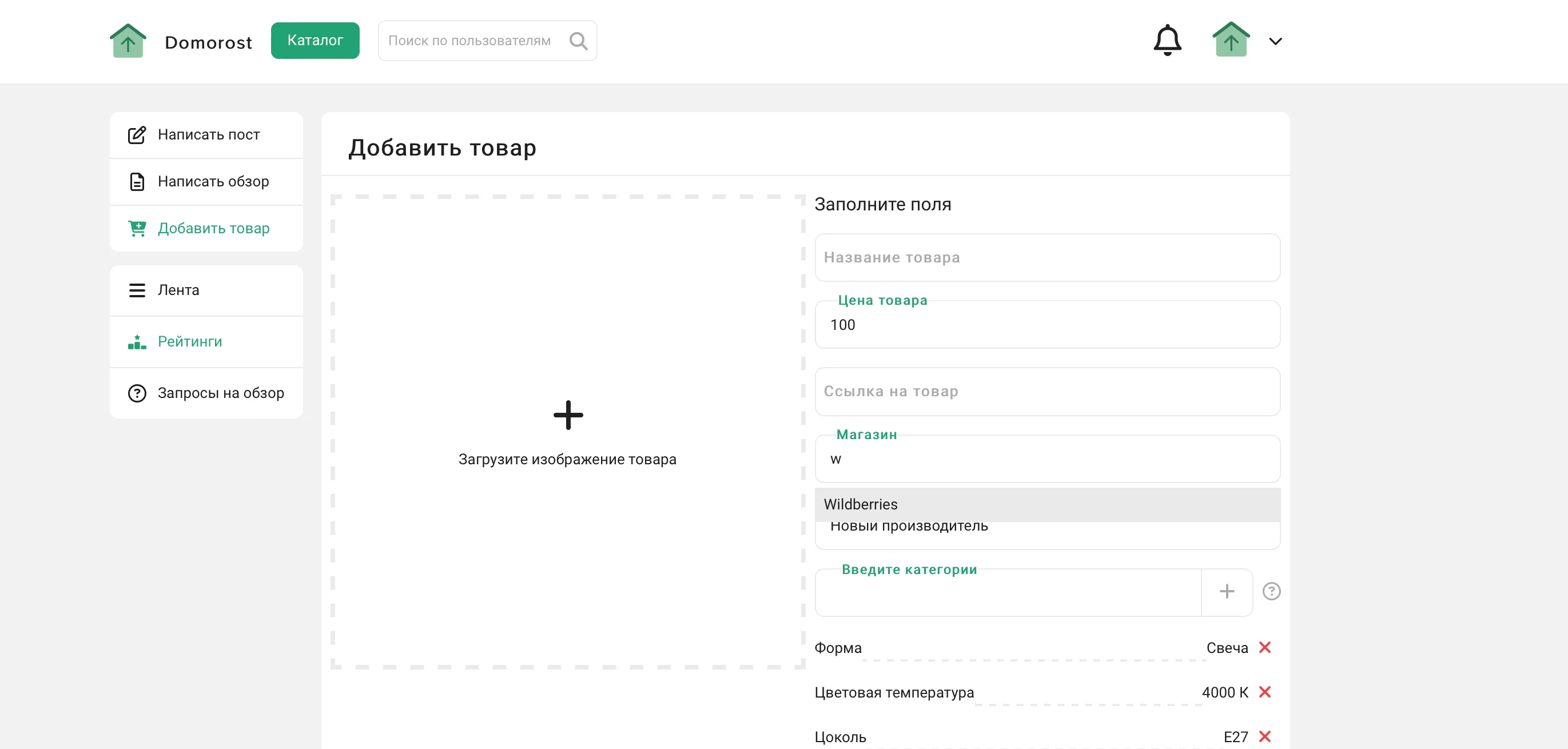Click the Domorost house logo
The width and height of the screenshot is (1568, 749).
[x=128, y=41]
